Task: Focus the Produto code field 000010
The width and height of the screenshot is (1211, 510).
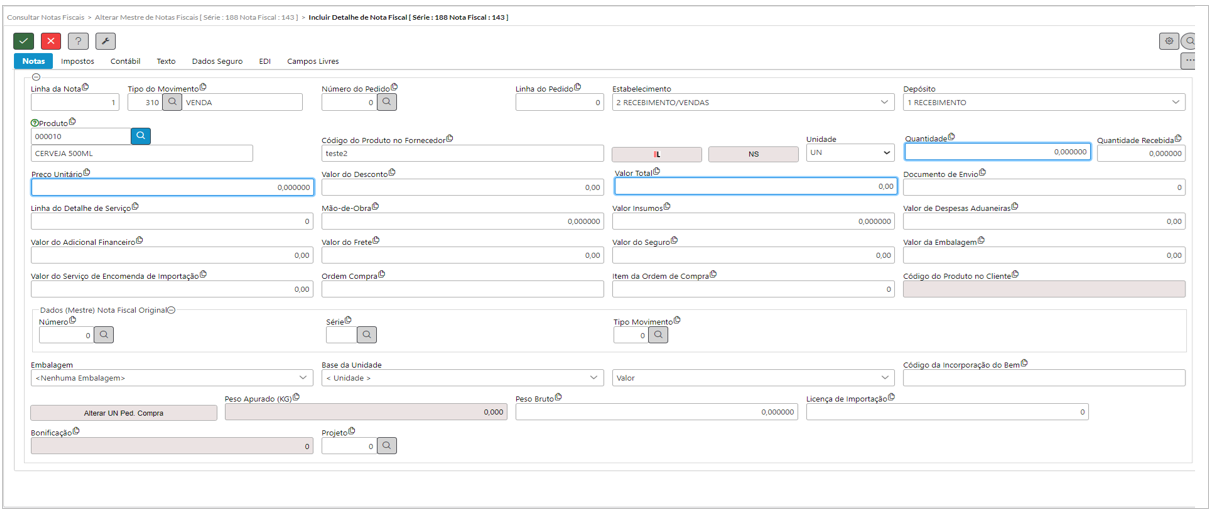Action: 80,136
